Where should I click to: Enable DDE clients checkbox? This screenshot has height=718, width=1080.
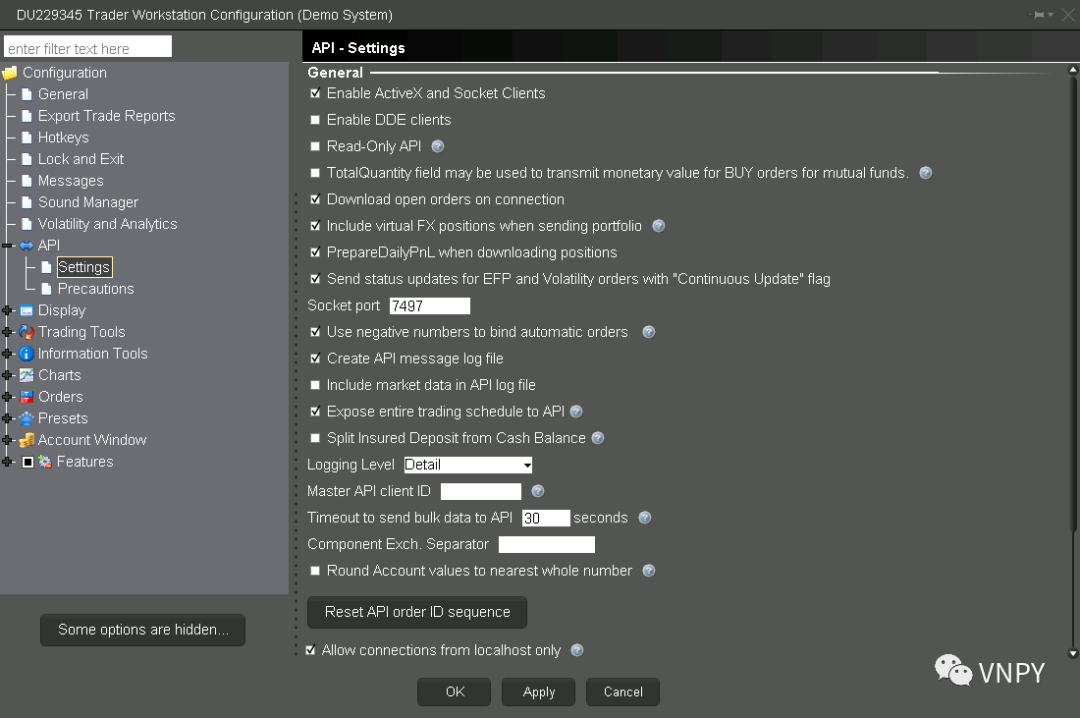tap(315, 120)
